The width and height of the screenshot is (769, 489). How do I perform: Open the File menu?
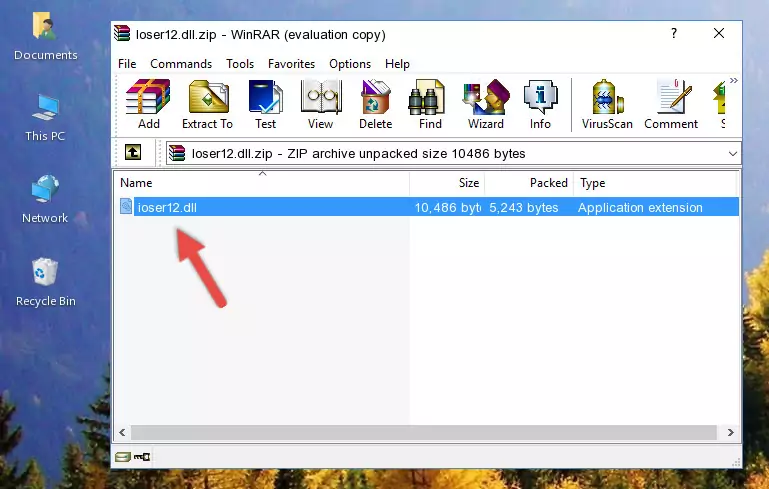pyautogui.click(x=127, y=64)
